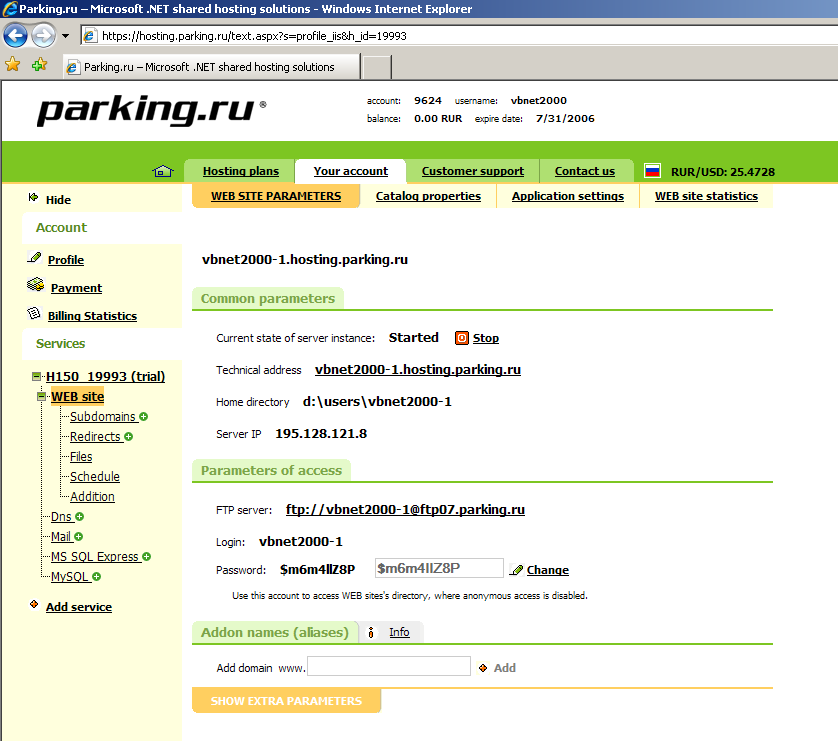Click the document icon beside Billing Statistics

(x=34, y=313)
